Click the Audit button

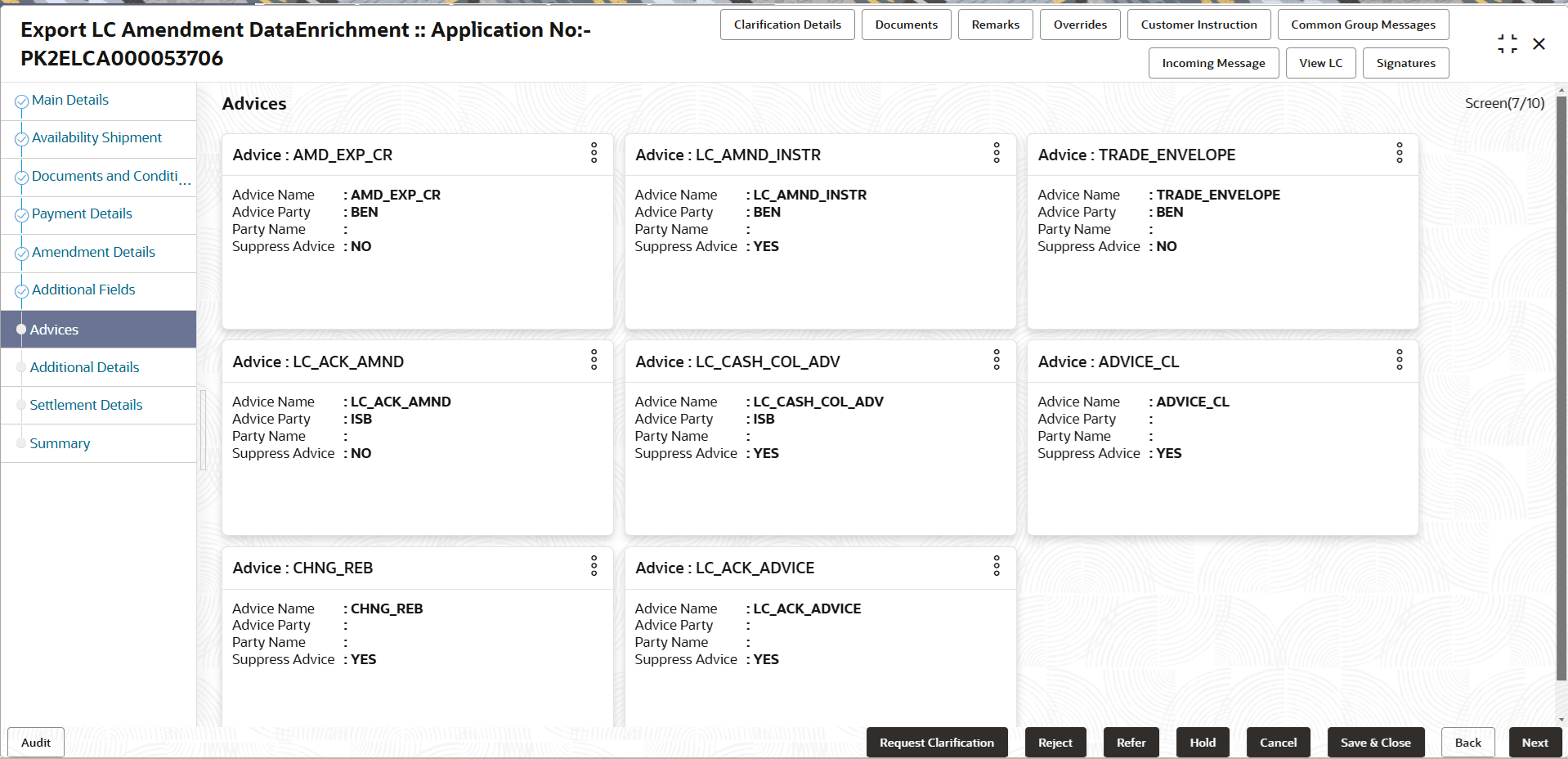click(x=36, y=743)
